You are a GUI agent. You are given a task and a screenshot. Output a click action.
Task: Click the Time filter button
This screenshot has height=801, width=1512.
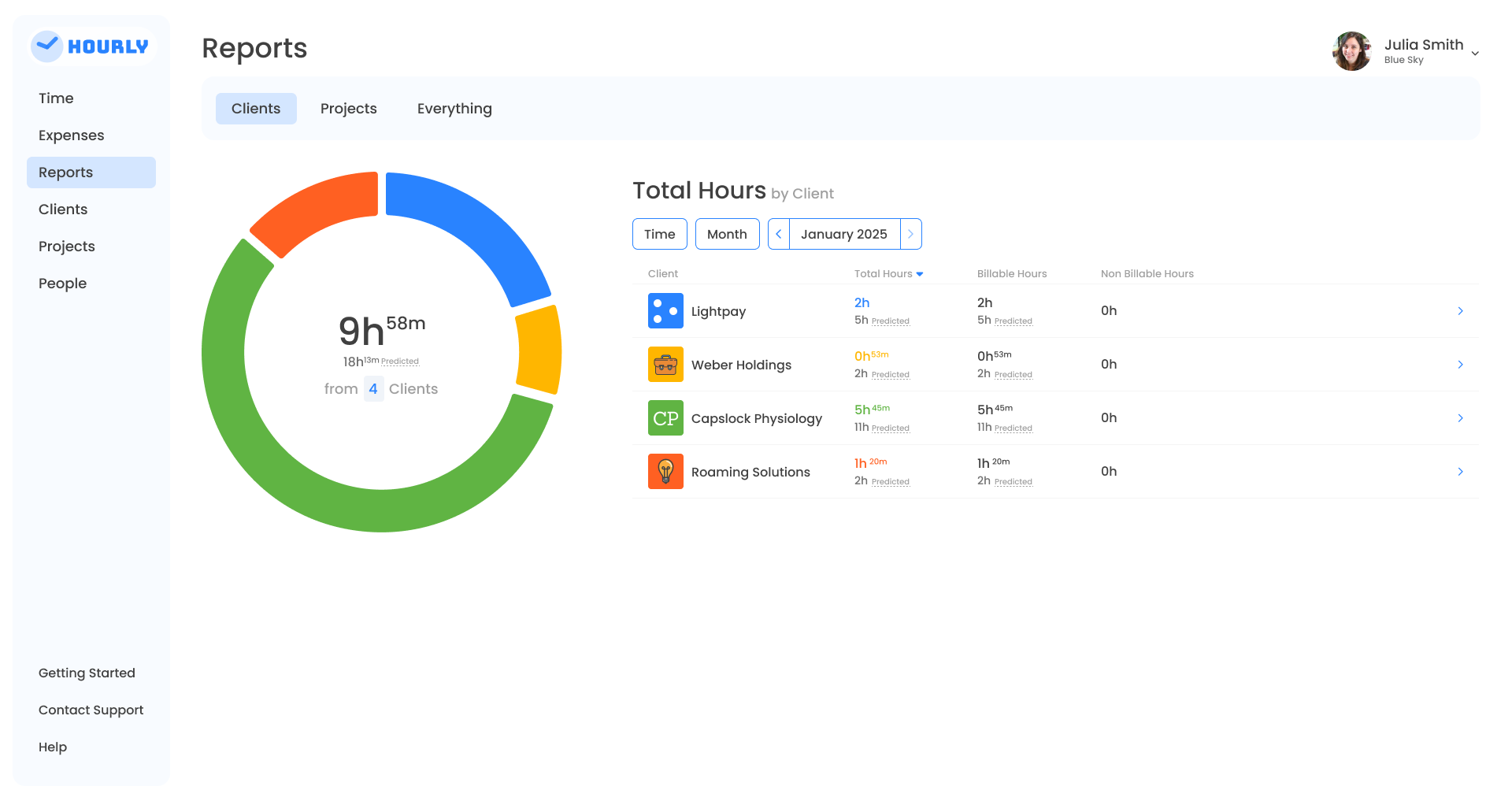tap(659, 234)
